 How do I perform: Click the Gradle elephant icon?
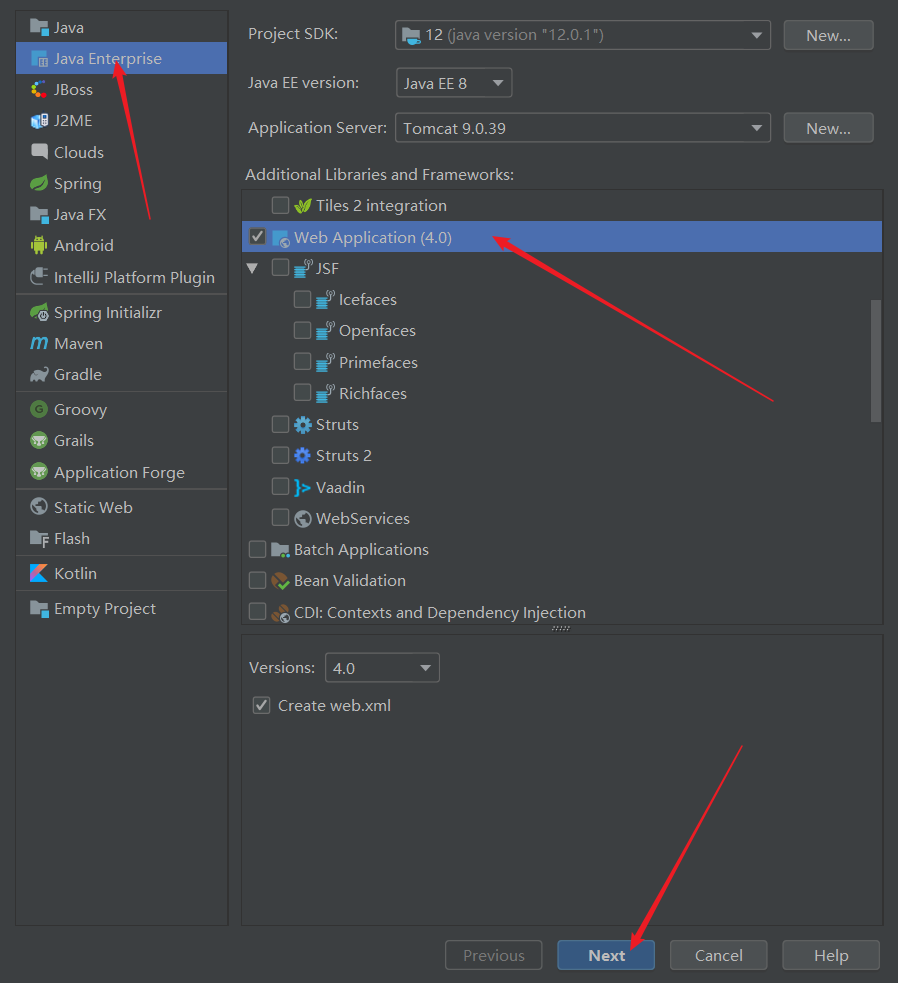point(39,374)
